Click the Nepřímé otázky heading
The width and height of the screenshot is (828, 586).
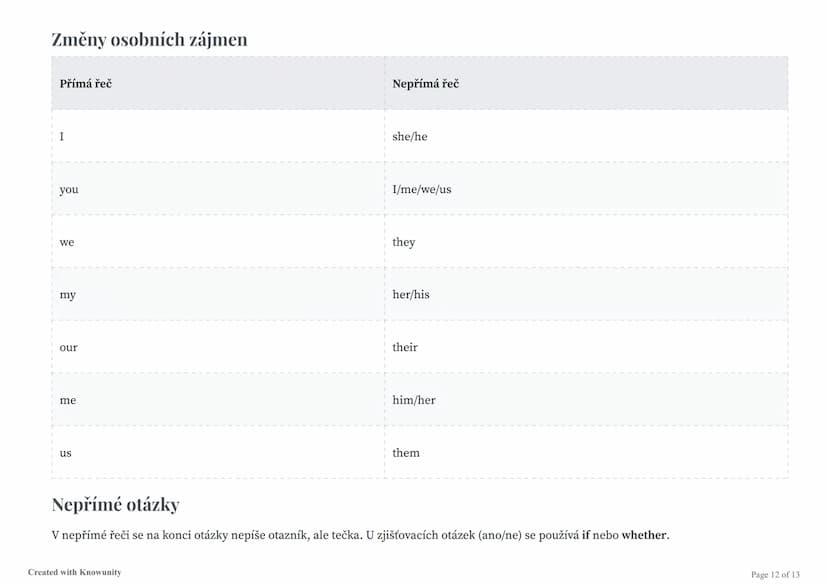(116, 505)
